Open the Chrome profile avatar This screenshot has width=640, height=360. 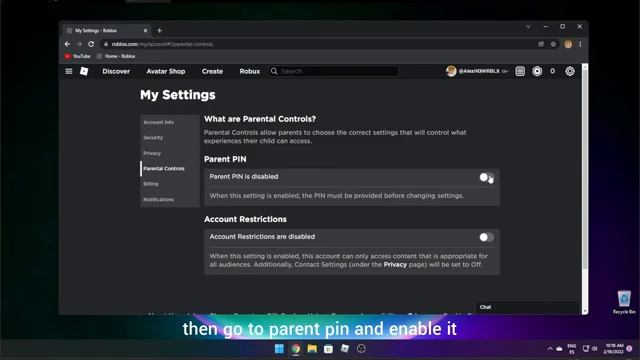tap(568, 44)
